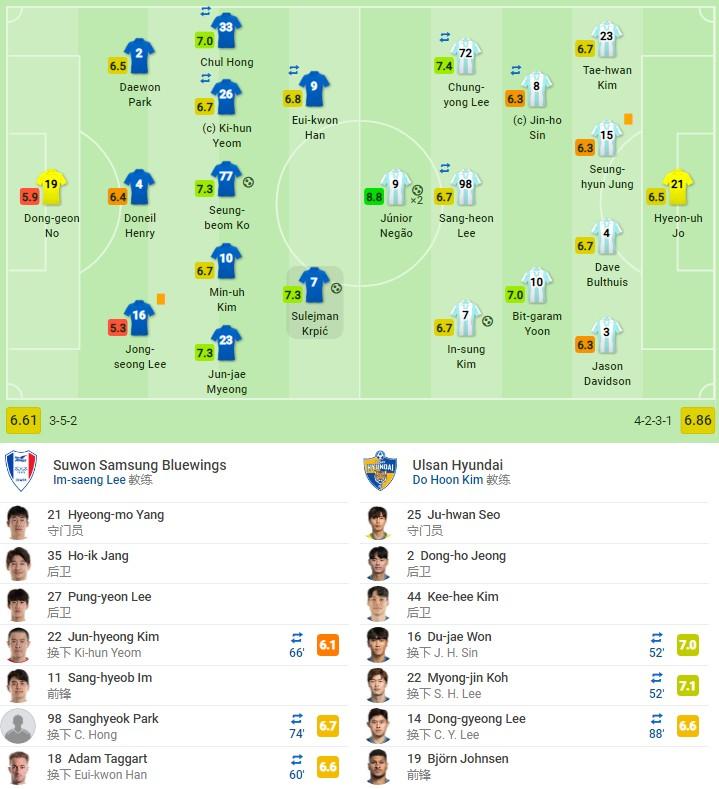
Task: Click Júnior Negão's light blue number 9 jersey
Action: coord(396,185)
